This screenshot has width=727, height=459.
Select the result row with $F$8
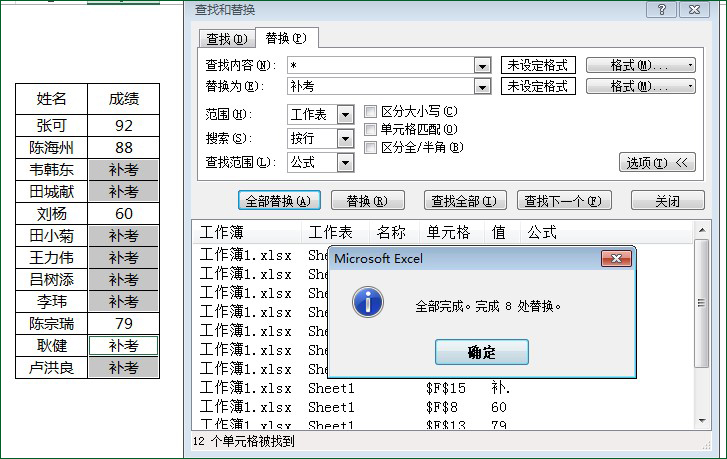click(x=444, y=407)
